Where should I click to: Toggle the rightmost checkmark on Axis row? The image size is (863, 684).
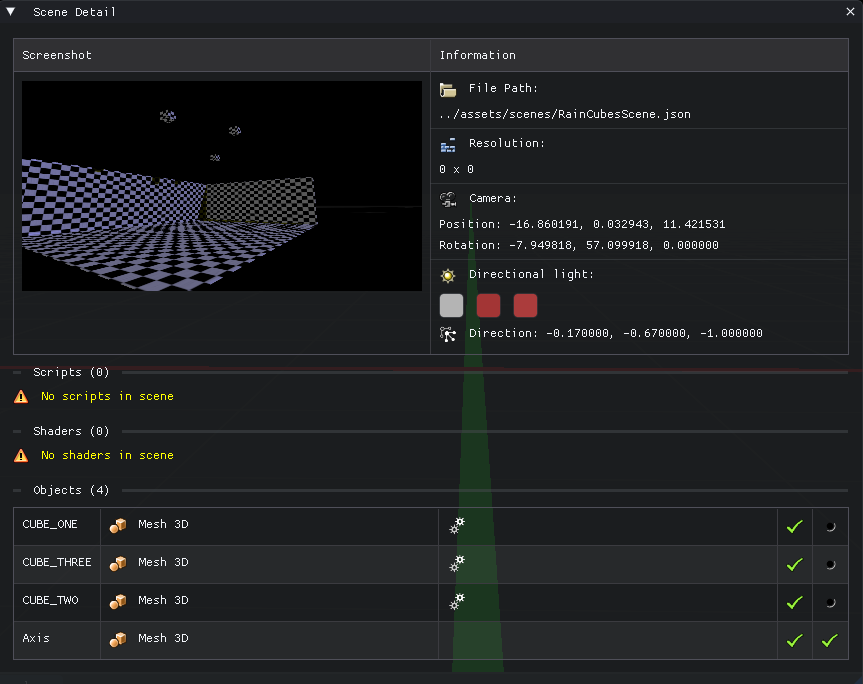click(829, 640)
